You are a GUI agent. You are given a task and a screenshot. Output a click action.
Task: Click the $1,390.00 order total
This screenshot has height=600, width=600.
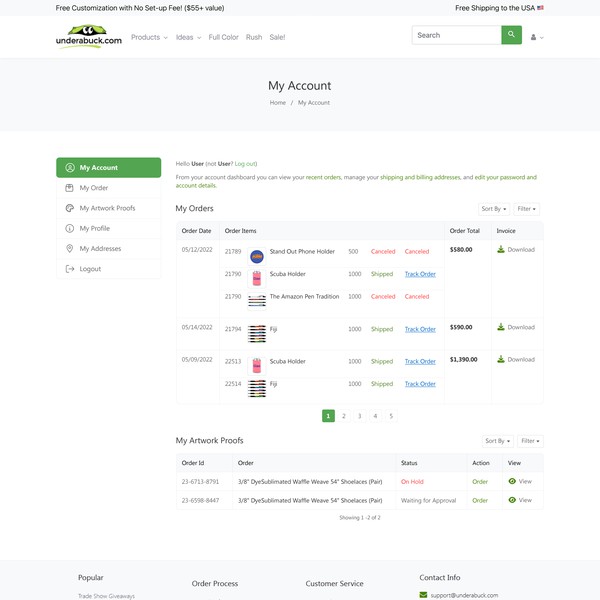click(463, 359)
